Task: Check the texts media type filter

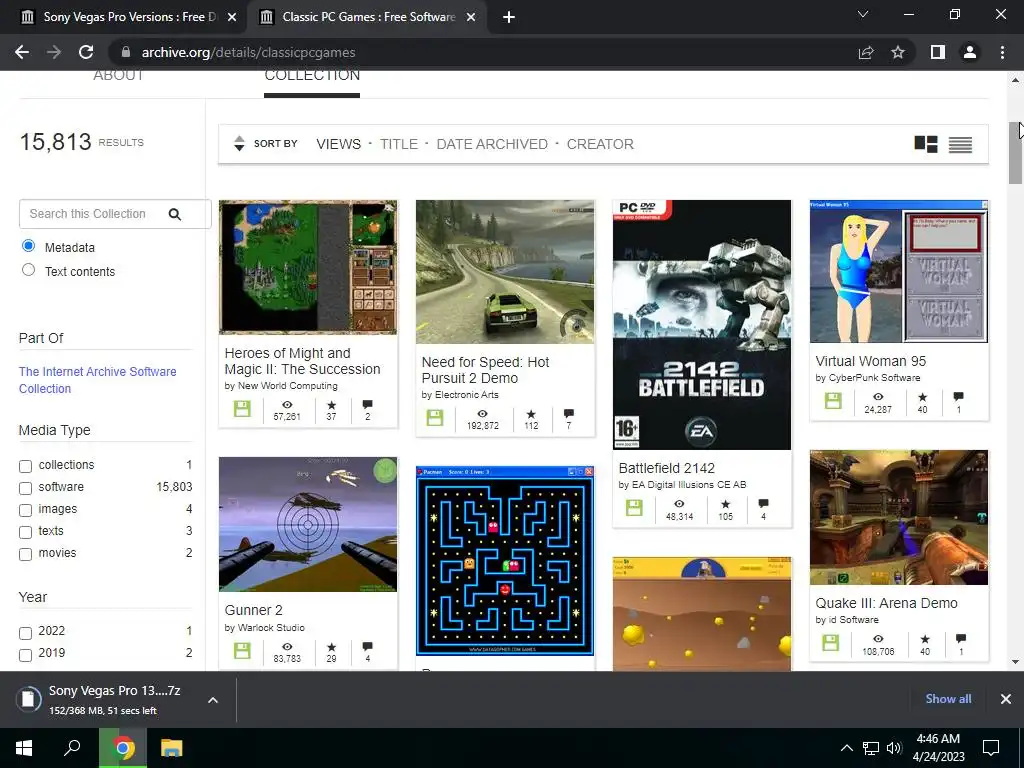Action: click(x=25, y=532)
